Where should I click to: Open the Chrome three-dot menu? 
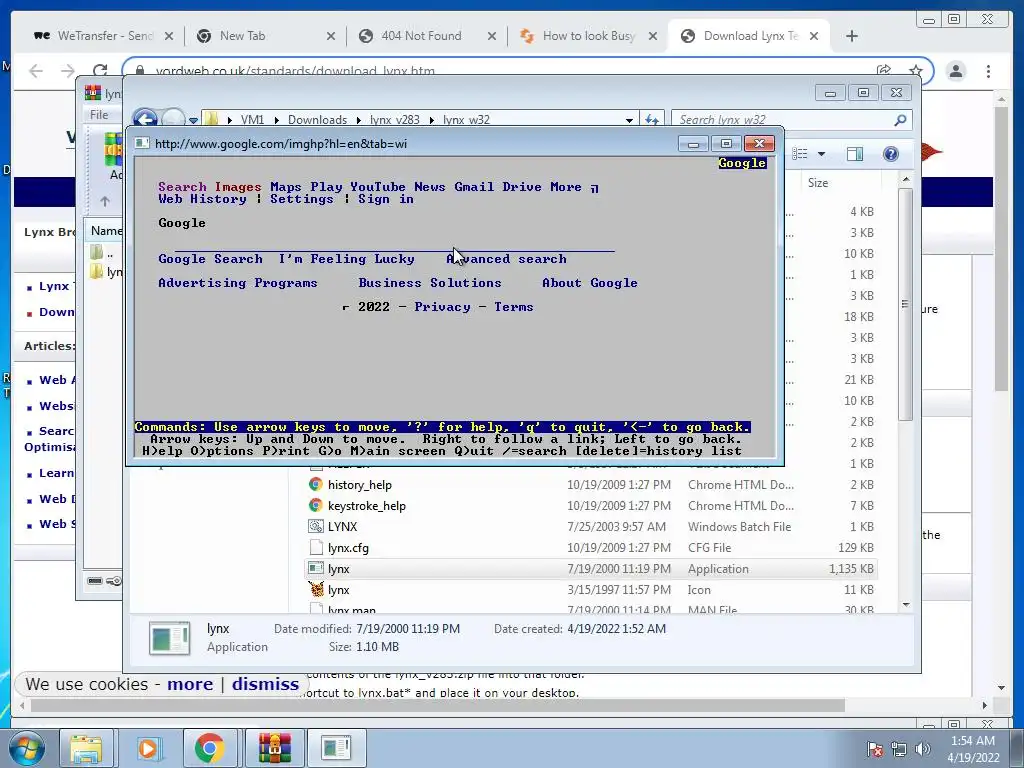click(988, 71)
